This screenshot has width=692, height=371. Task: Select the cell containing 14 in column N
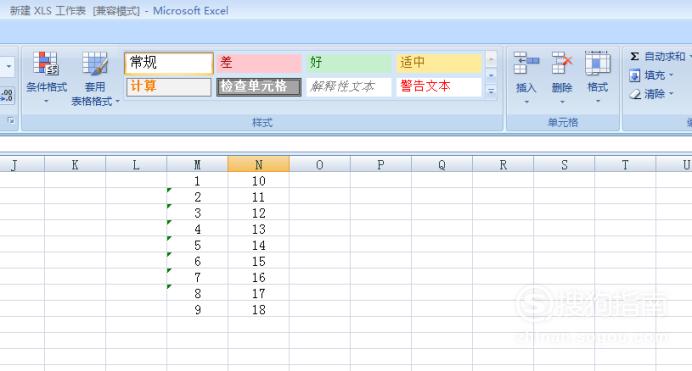point(259,245)
